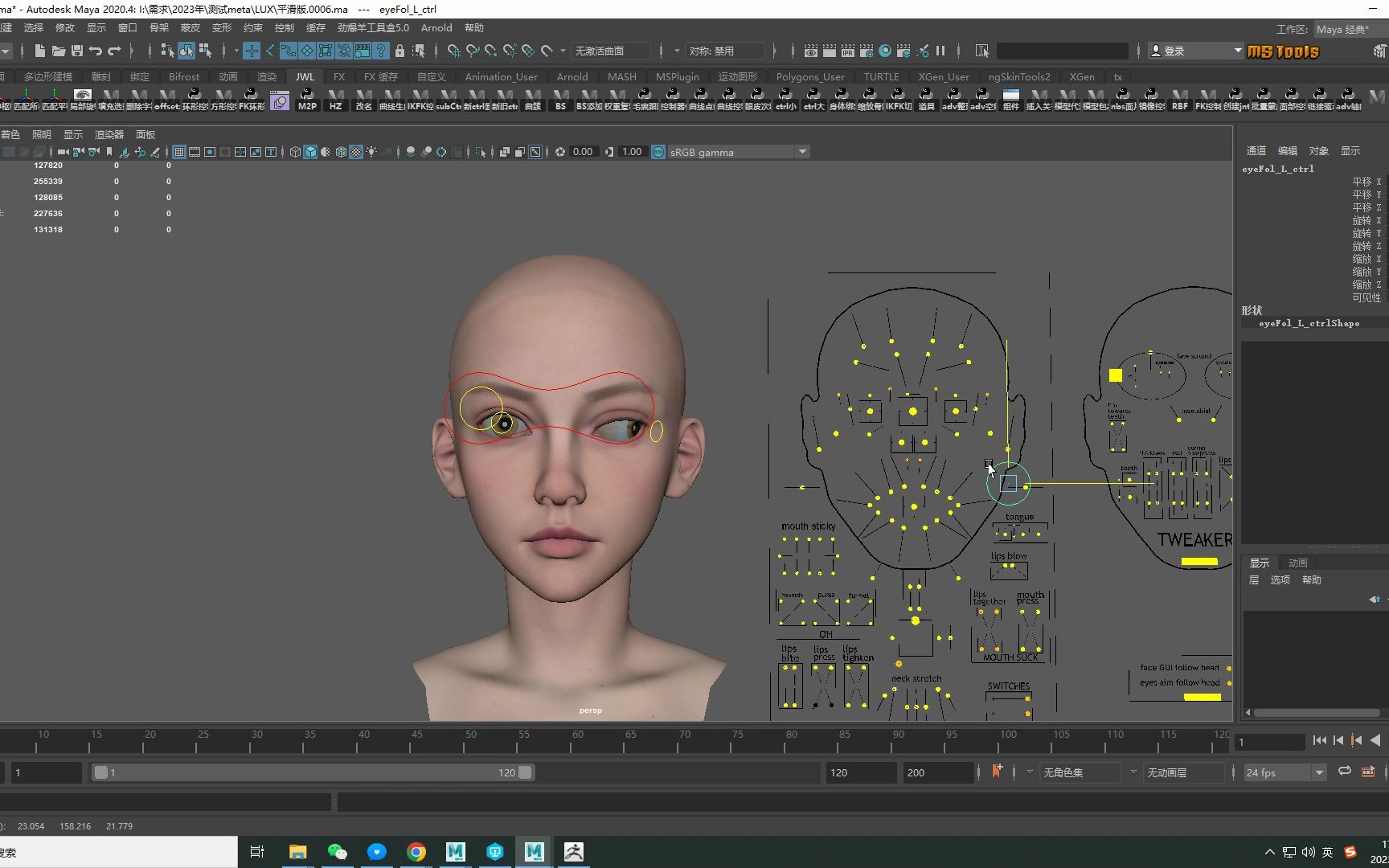
Task: Click the IPR render icon
Action: pos(848,51)
